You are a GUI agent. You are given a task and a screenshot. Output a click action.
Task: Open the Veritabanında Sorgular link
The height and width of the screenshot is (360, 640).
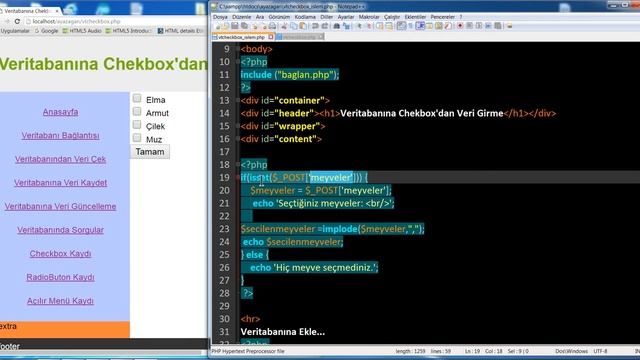[60, 230]
